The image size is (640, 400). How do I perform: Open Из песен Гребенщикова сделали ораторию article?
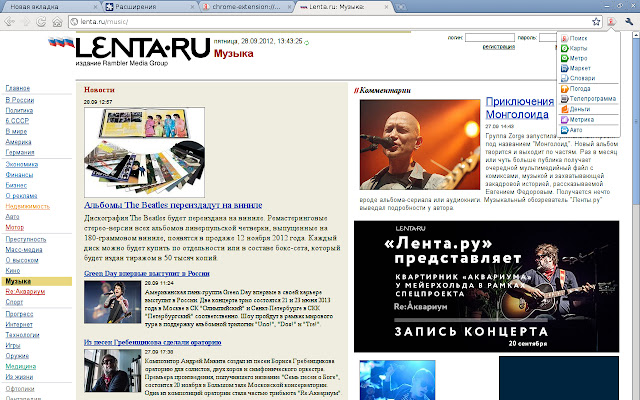click(153, 342)
